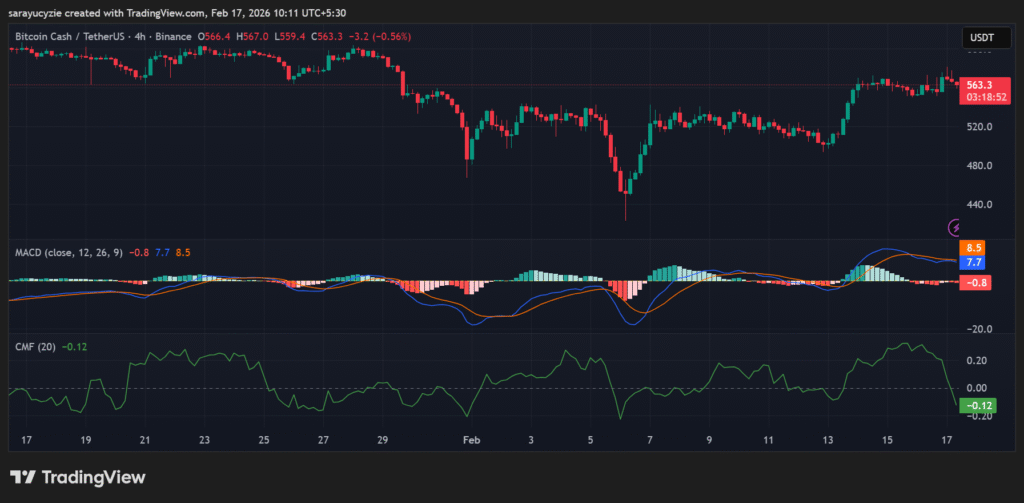Click the red -0.8 histogram value label
The height and width of the screenshot is (503, 1024).
[975, 283]
